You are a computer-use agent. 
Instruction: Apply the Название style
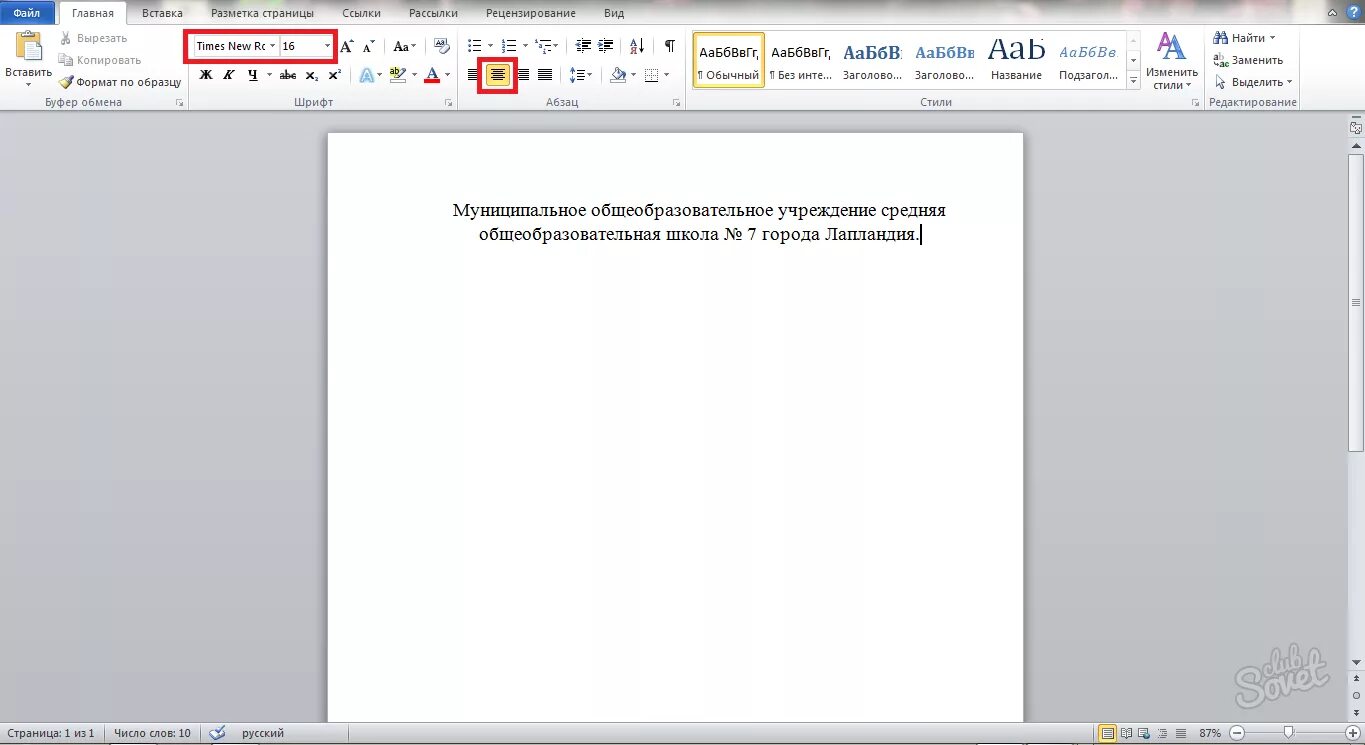click(1016, 60)
